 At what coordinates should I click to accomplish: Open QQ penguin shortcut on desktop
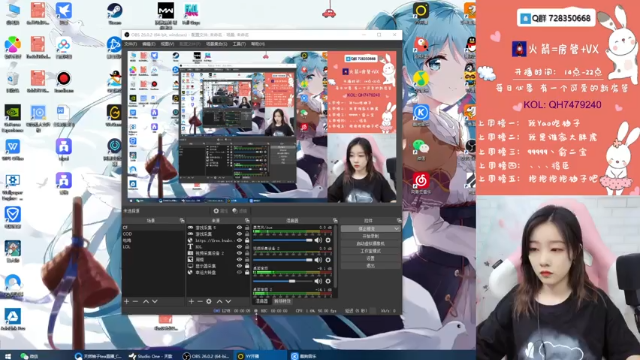tap(116, 81)
